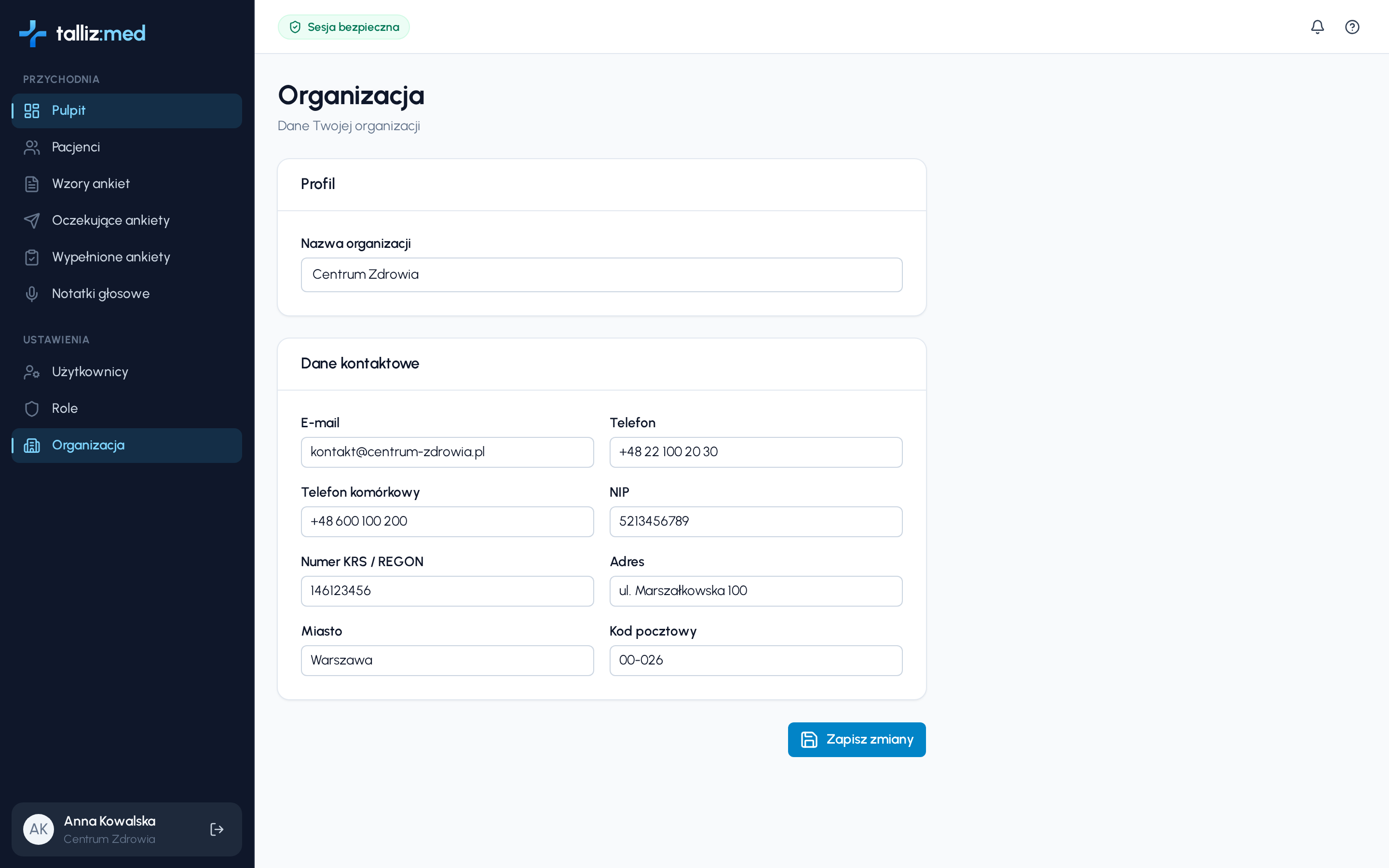Open Użytkownicy settings
The height and width of the screenshot is (868, 1389).
(127, 372)
